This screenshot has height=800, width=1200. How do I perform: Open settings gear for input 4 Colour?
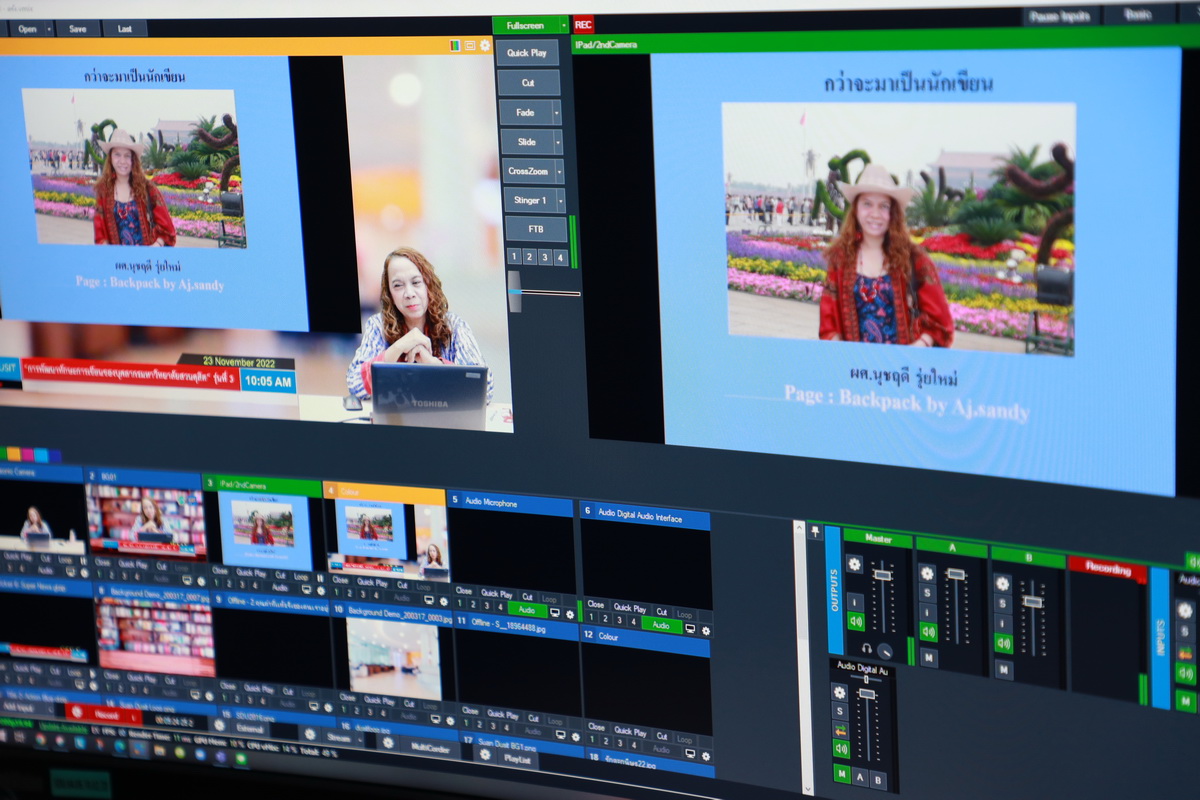pos(443,601)
